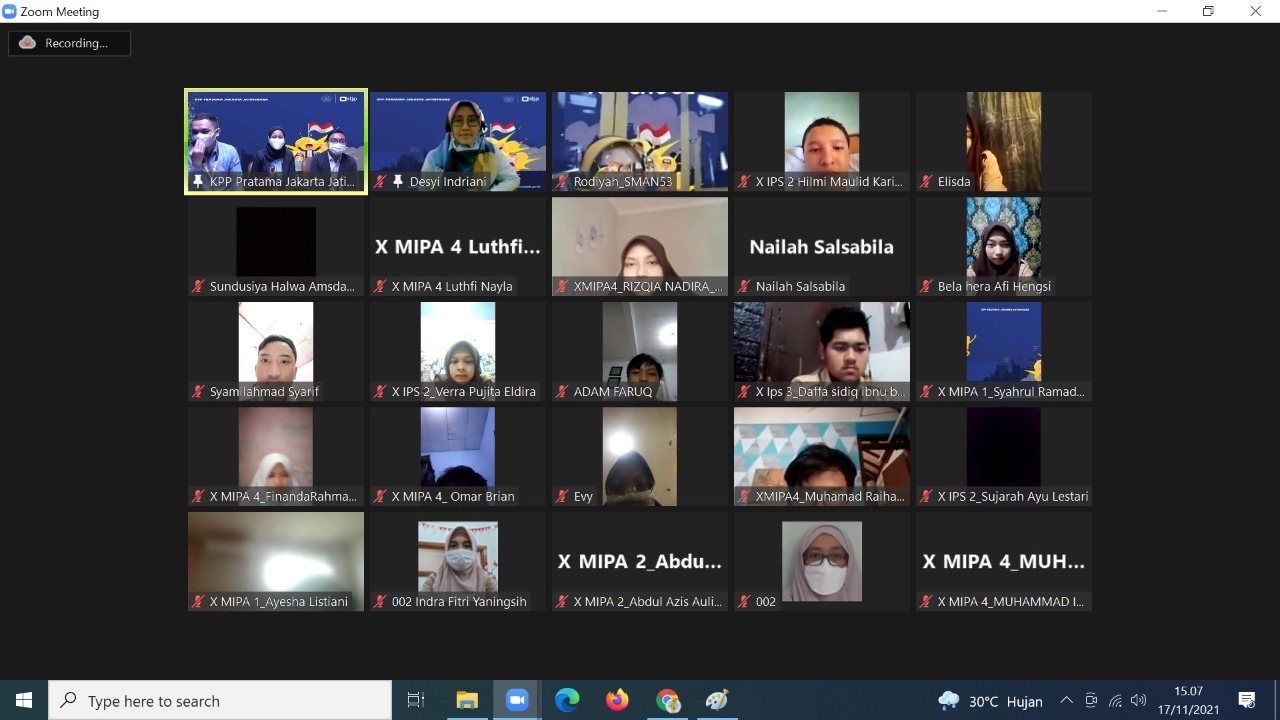Select the Rodiyan_SMAN53 video tile
This screenshot has width=1280, height=720.
click(640, 141)
